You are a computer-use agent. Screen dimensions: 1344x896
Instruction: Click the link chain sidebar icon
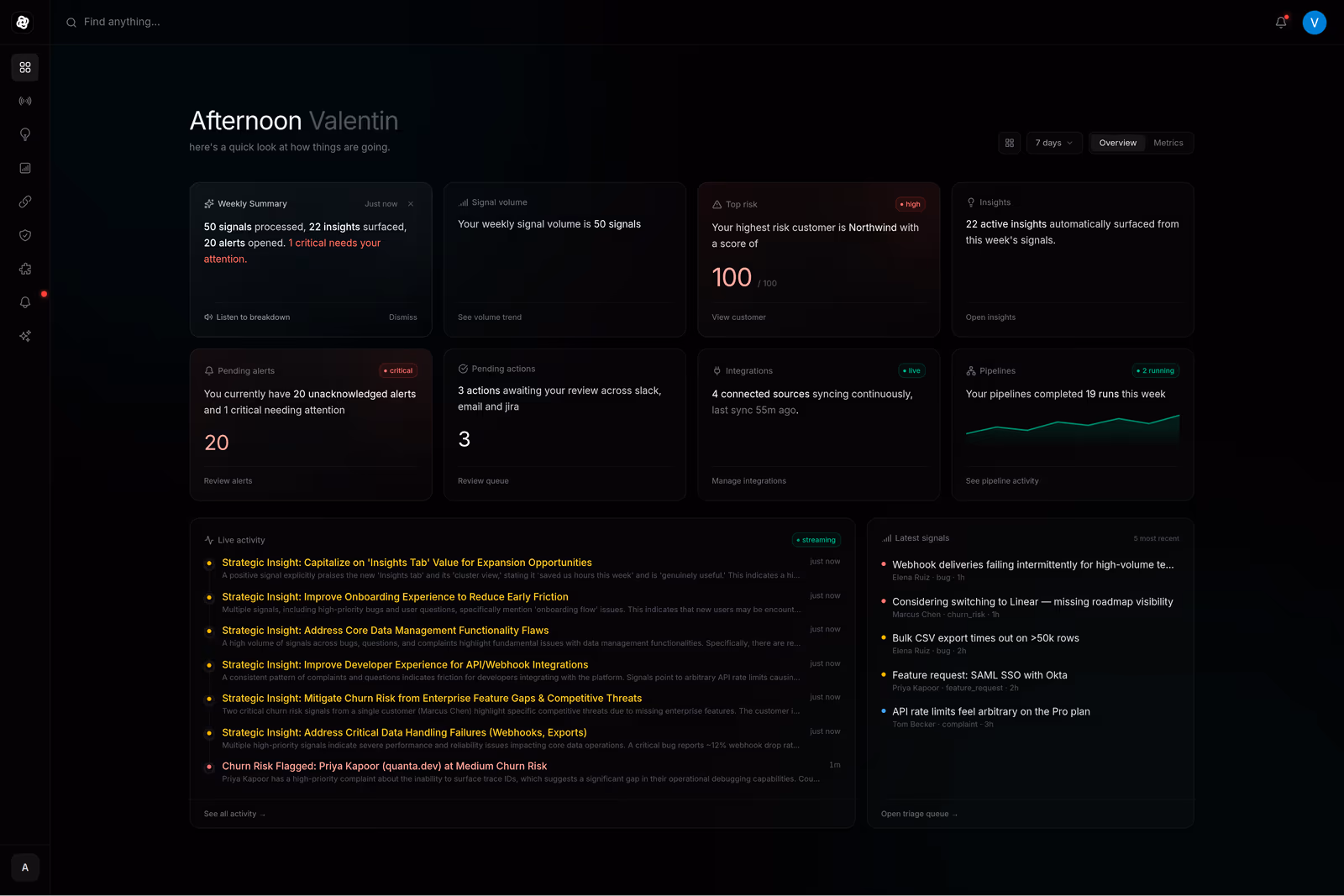(25, 202)
